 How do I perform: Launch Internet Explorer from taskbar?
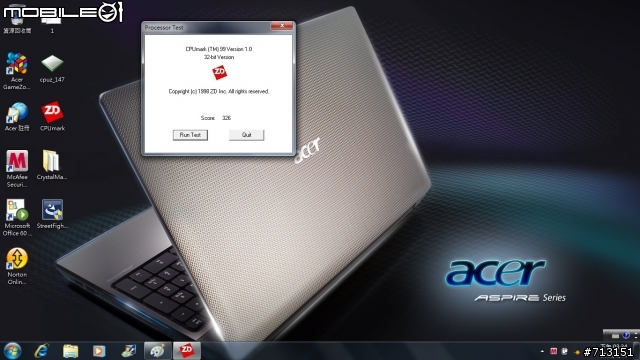coord(42,351)
